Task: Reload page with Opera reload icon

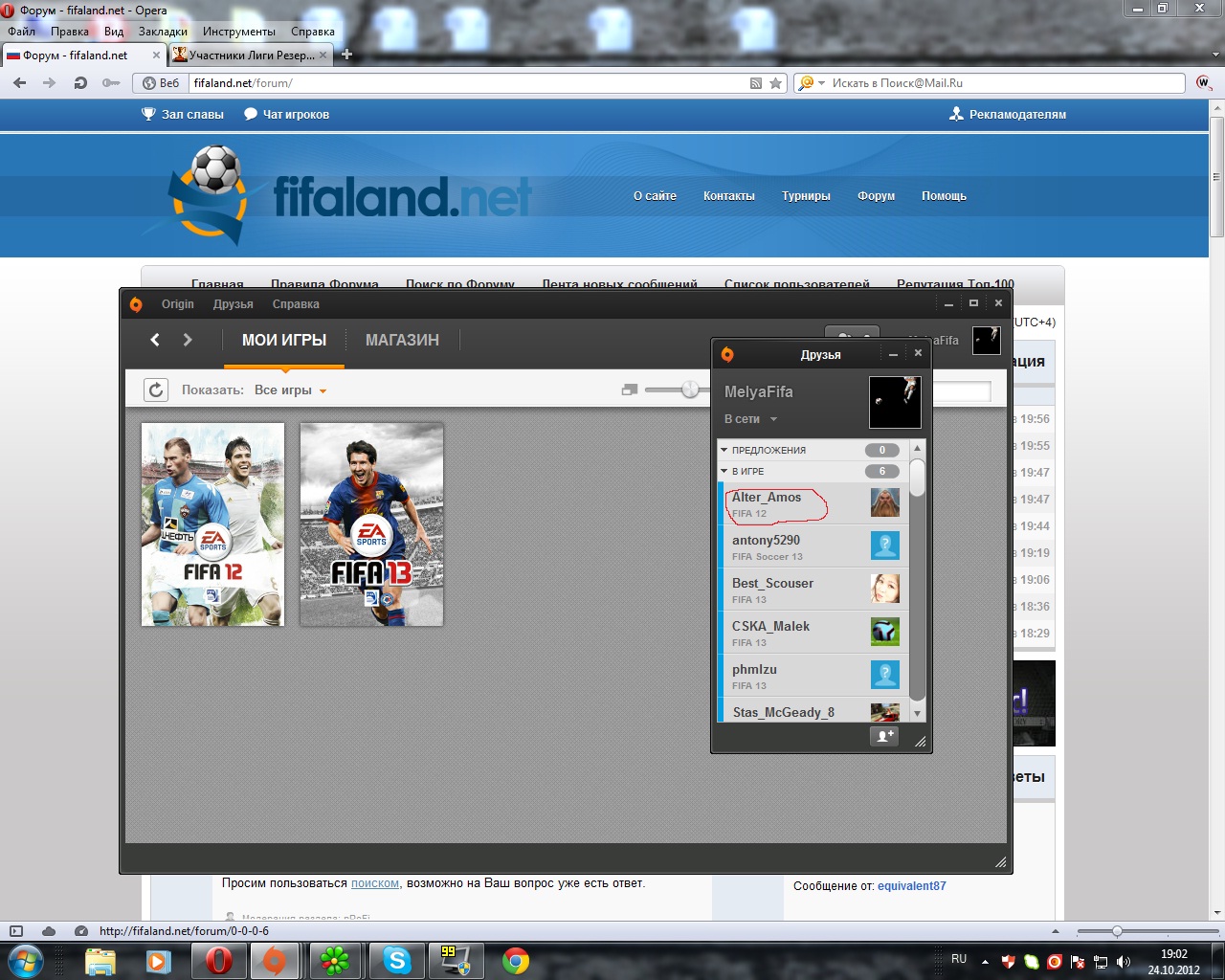Action: tap(80, 83)
